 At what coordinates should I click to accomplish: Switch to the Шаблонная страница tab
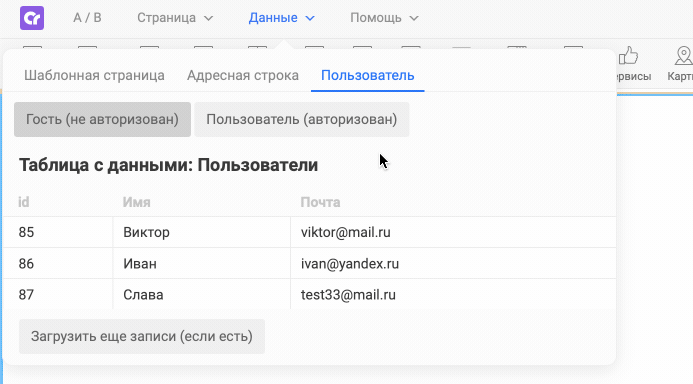94,76
